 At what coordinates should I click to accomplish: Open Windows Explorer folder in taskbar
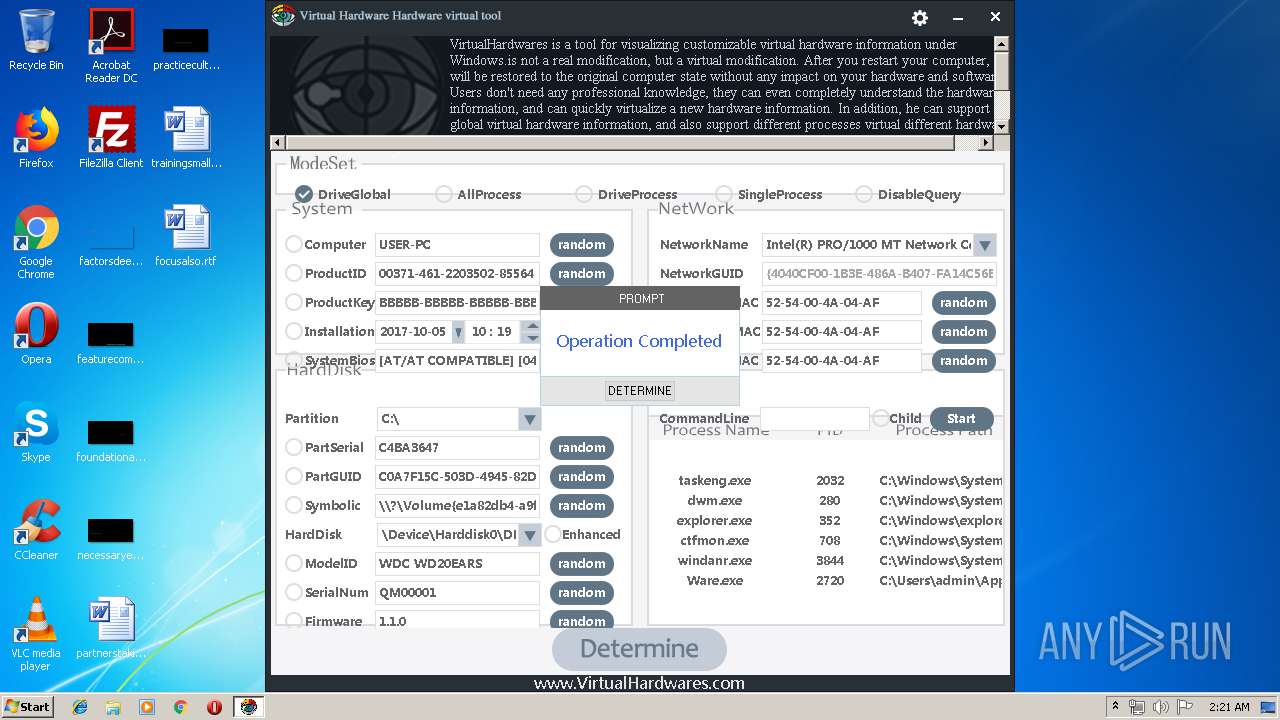pyautogui.click(x=113, y=707)
